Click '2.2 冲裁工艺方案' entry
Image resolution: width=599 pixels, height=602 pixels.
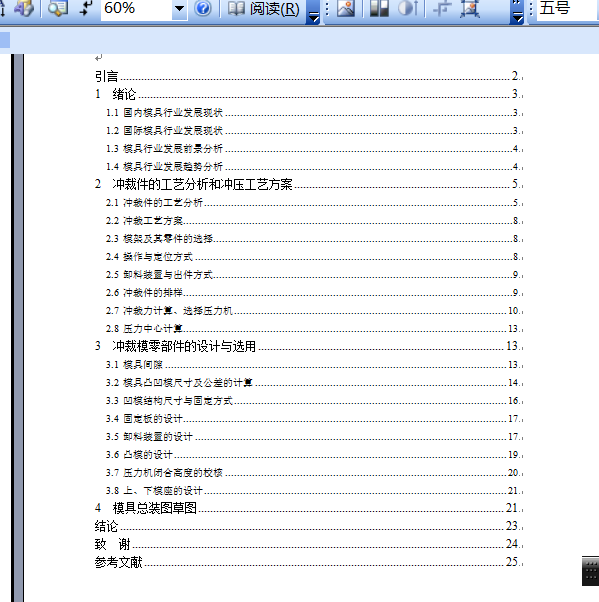[x=314, y=220]
